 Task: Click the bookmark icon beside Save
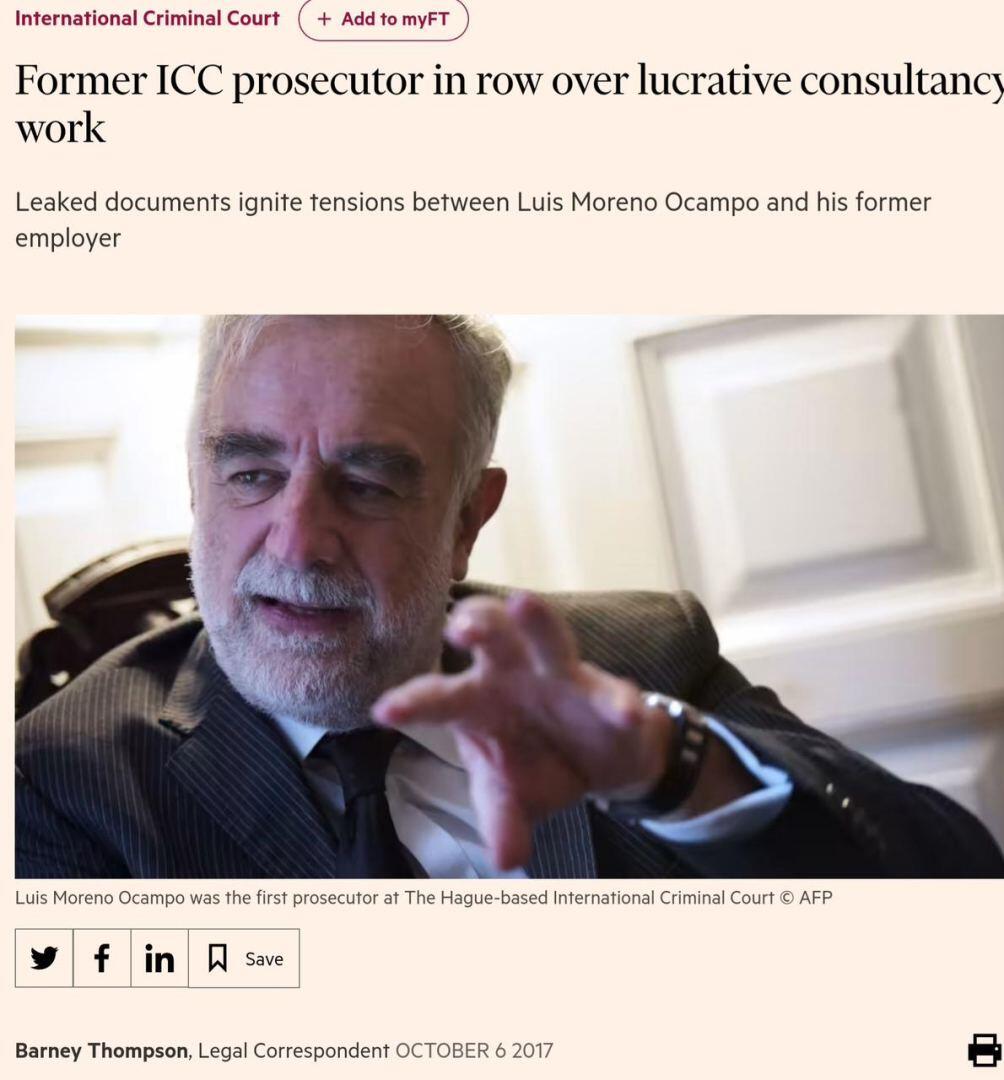click(x=217, y=958)
